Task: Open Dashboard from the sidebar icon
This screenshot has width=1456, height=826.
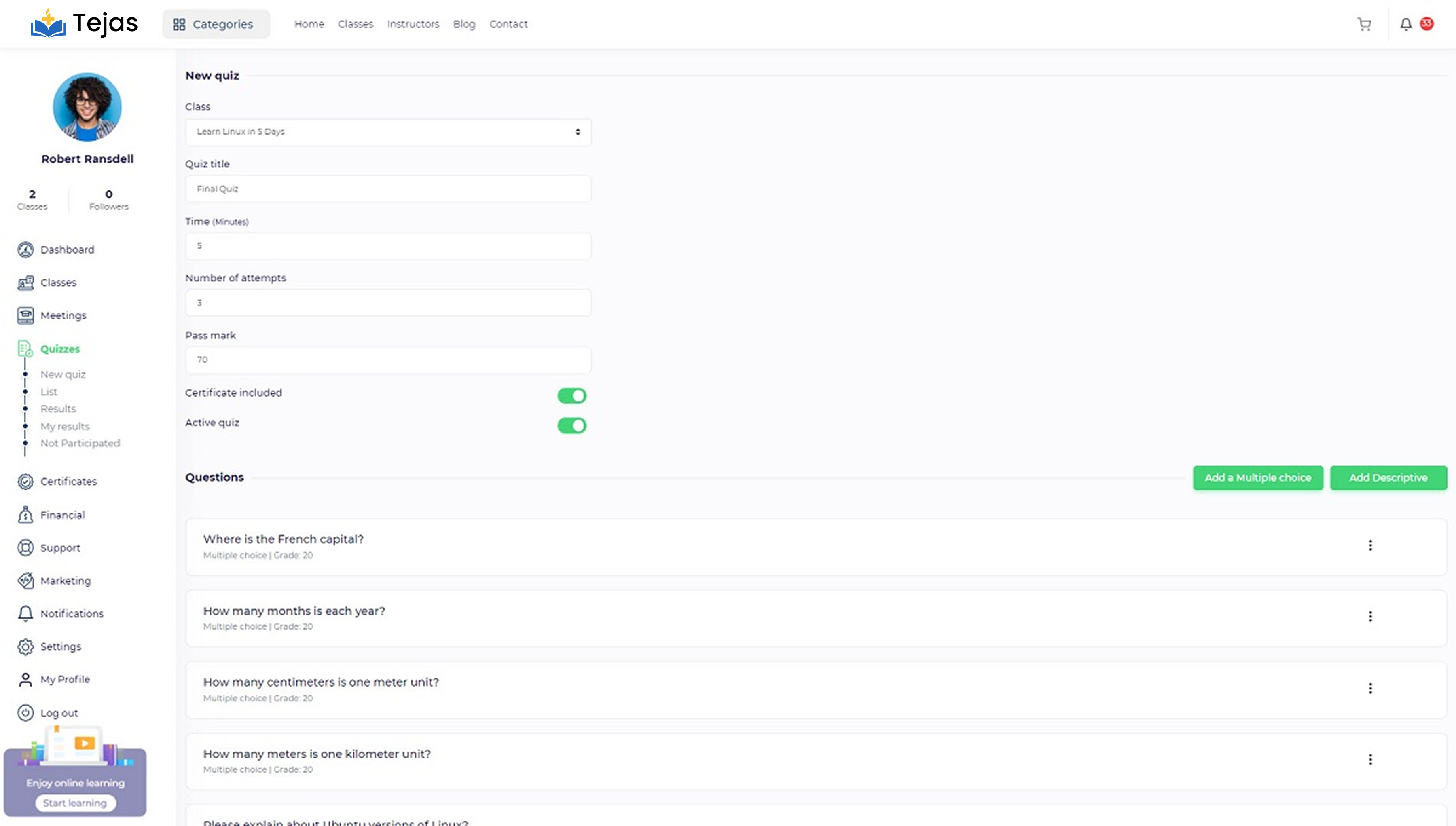Action: tap(25, 249)
